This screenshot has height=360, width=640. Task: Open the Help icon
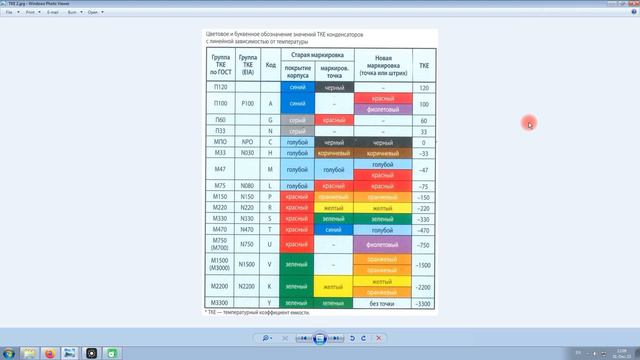pyautogui.click(x=634, y=12)
